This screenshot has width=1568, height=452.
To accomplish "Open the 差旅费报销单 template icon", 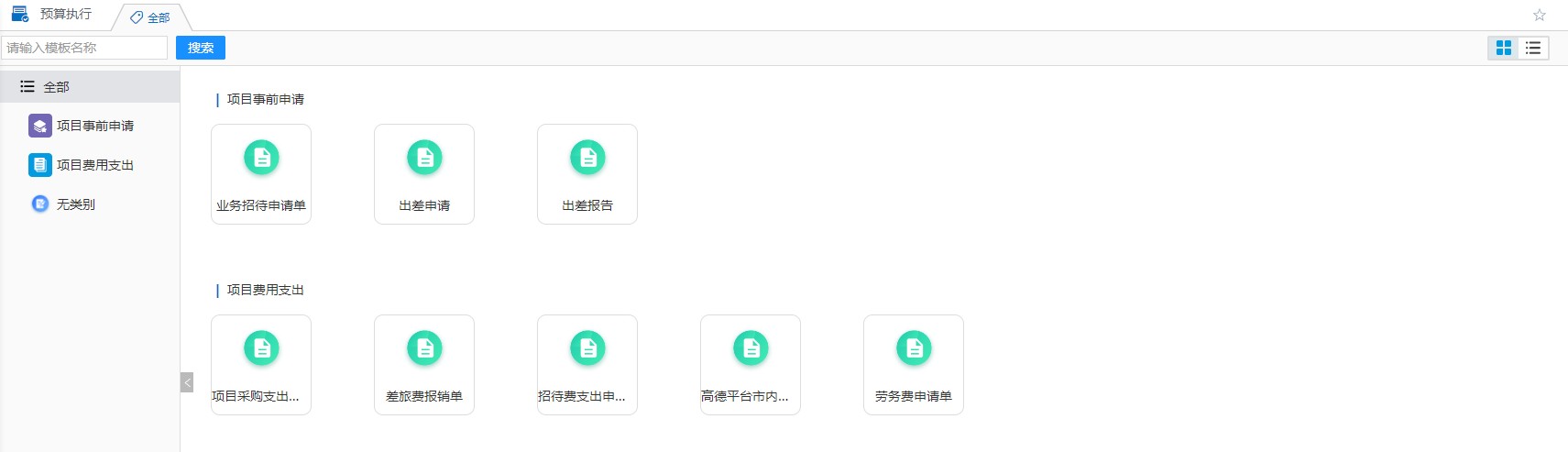I will (x=424, y=349).
